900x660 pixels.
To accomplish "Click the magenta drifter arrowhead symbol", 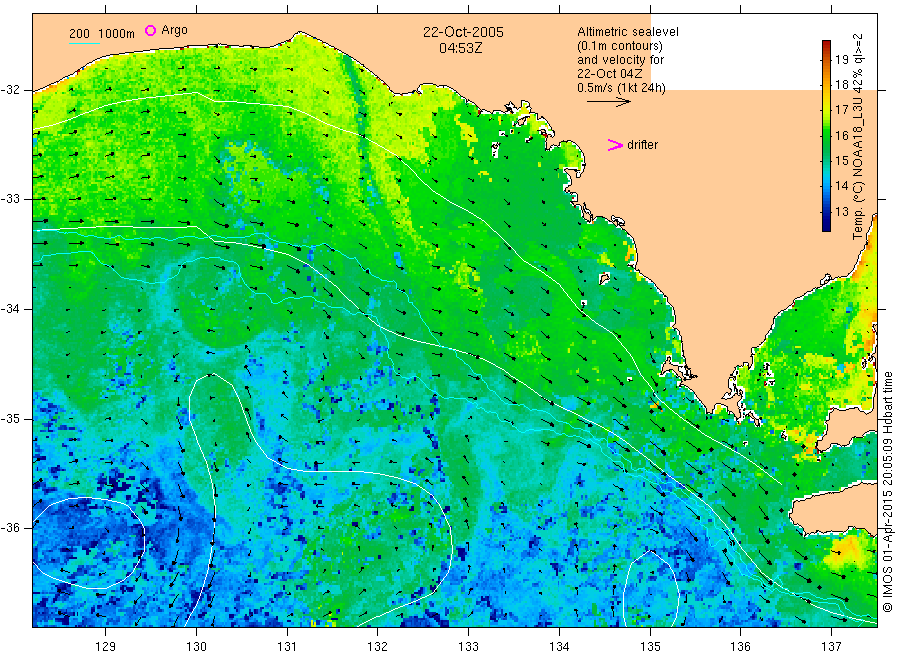I will [615, 145].
